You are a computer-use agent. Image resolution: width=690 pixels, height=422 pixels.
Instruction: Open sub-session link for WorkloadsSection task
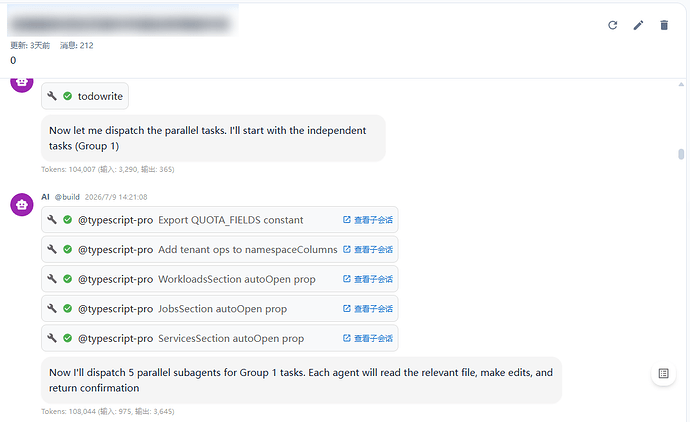click(368, 279)
